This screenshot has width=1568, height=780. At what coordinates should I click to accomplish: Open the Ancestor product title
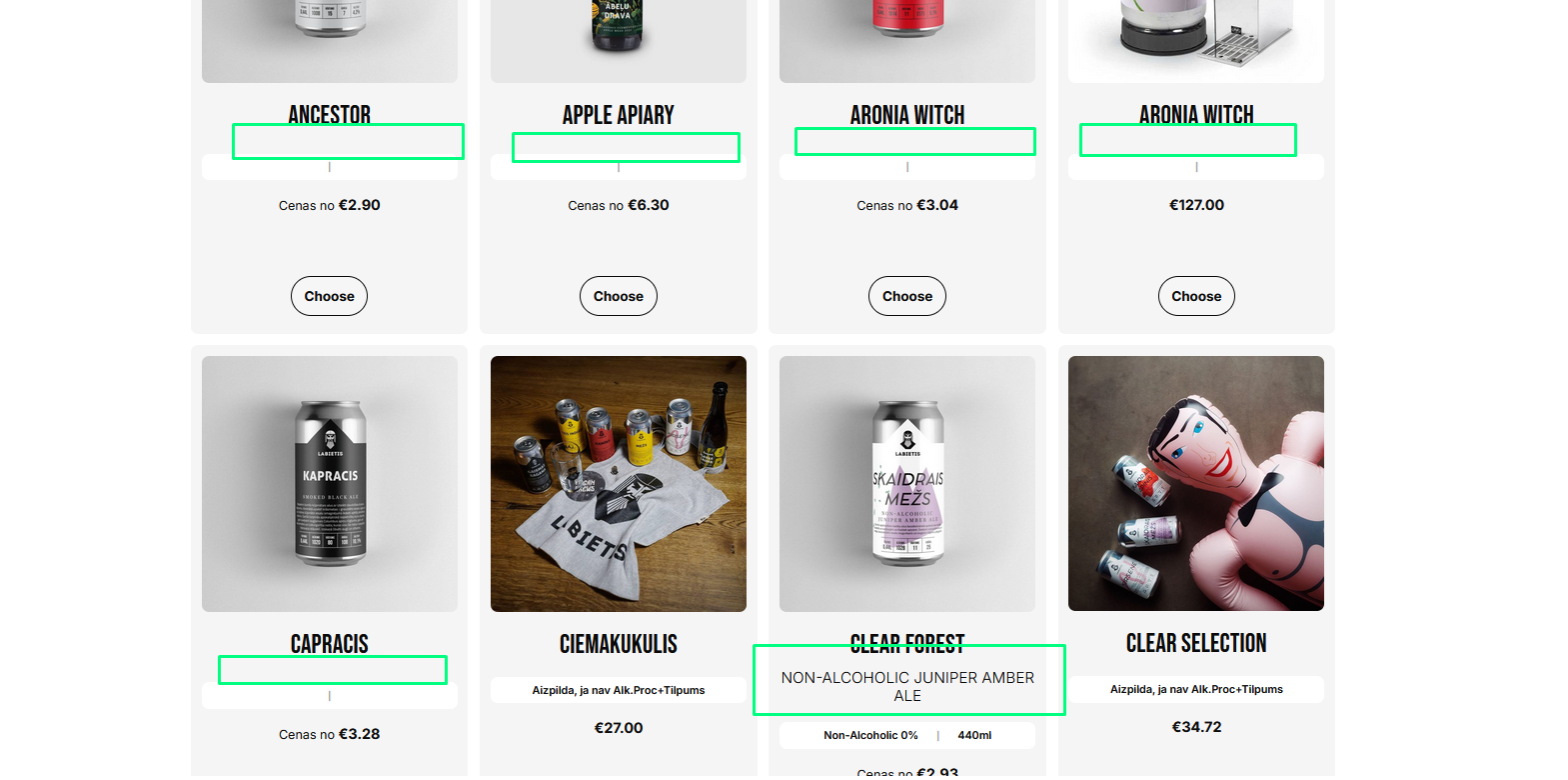coord(329,115)
